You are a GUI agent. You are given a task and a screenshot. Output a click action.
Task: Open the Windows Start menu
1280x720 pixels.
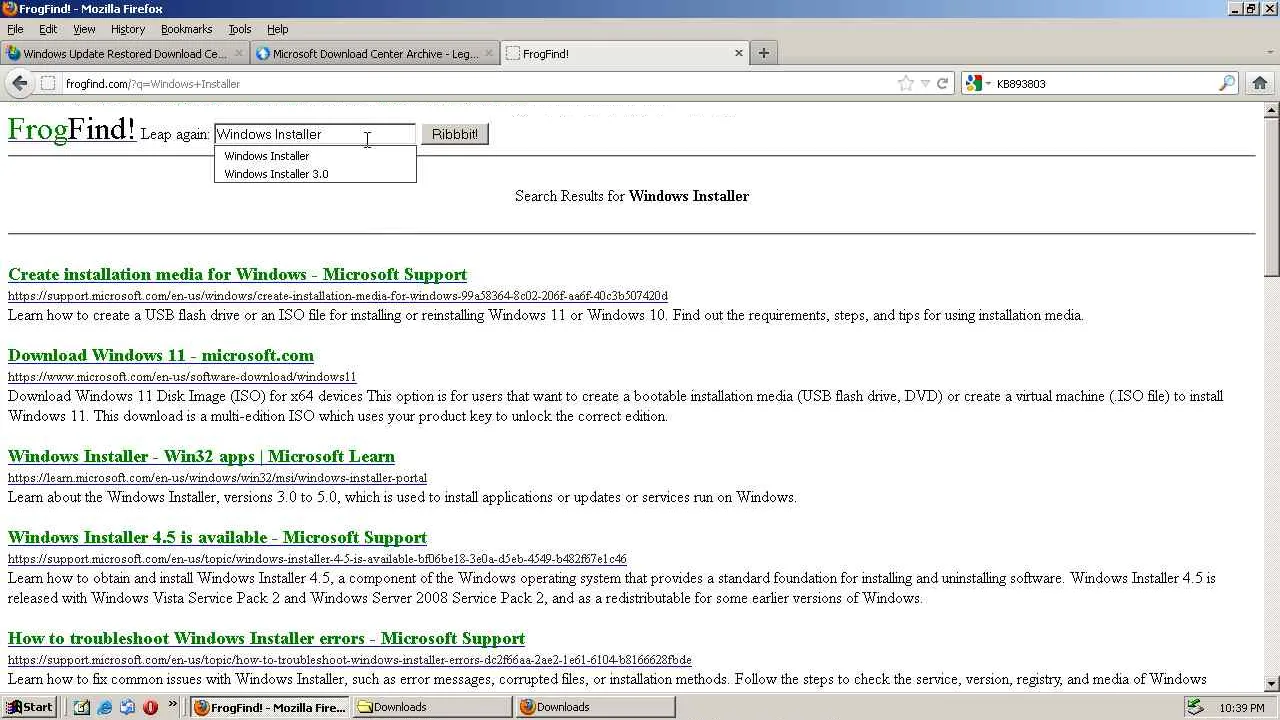tap(29, 707)
